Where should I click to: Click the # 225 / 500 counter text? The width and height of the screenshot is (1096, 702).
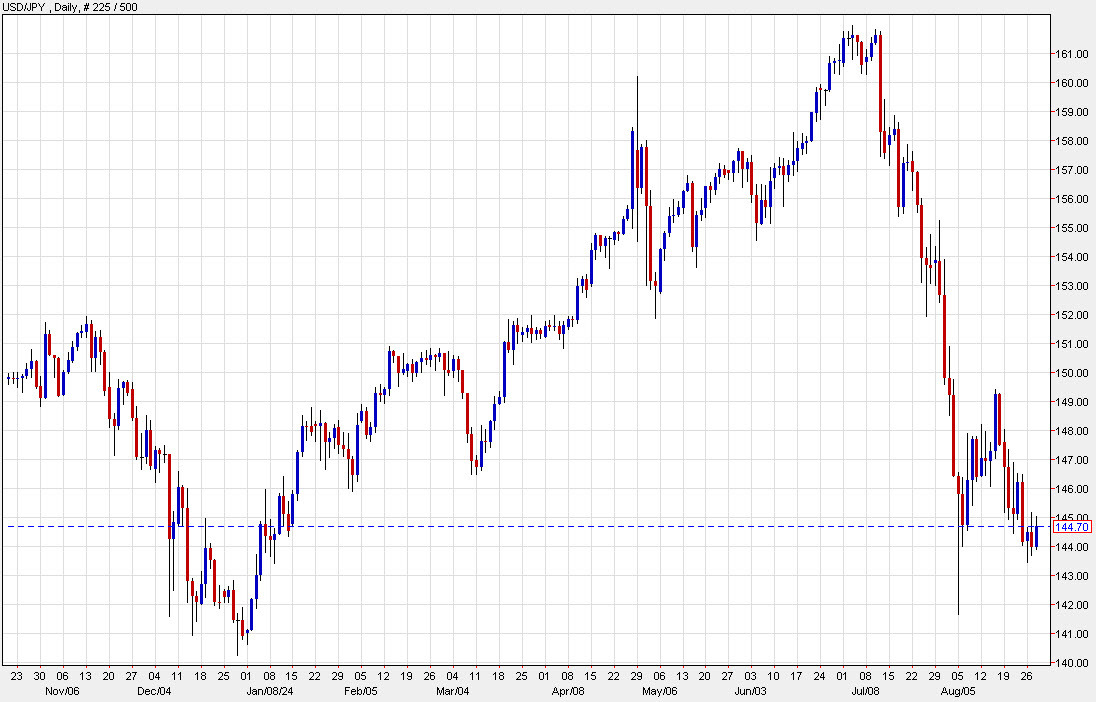(113, 5)
